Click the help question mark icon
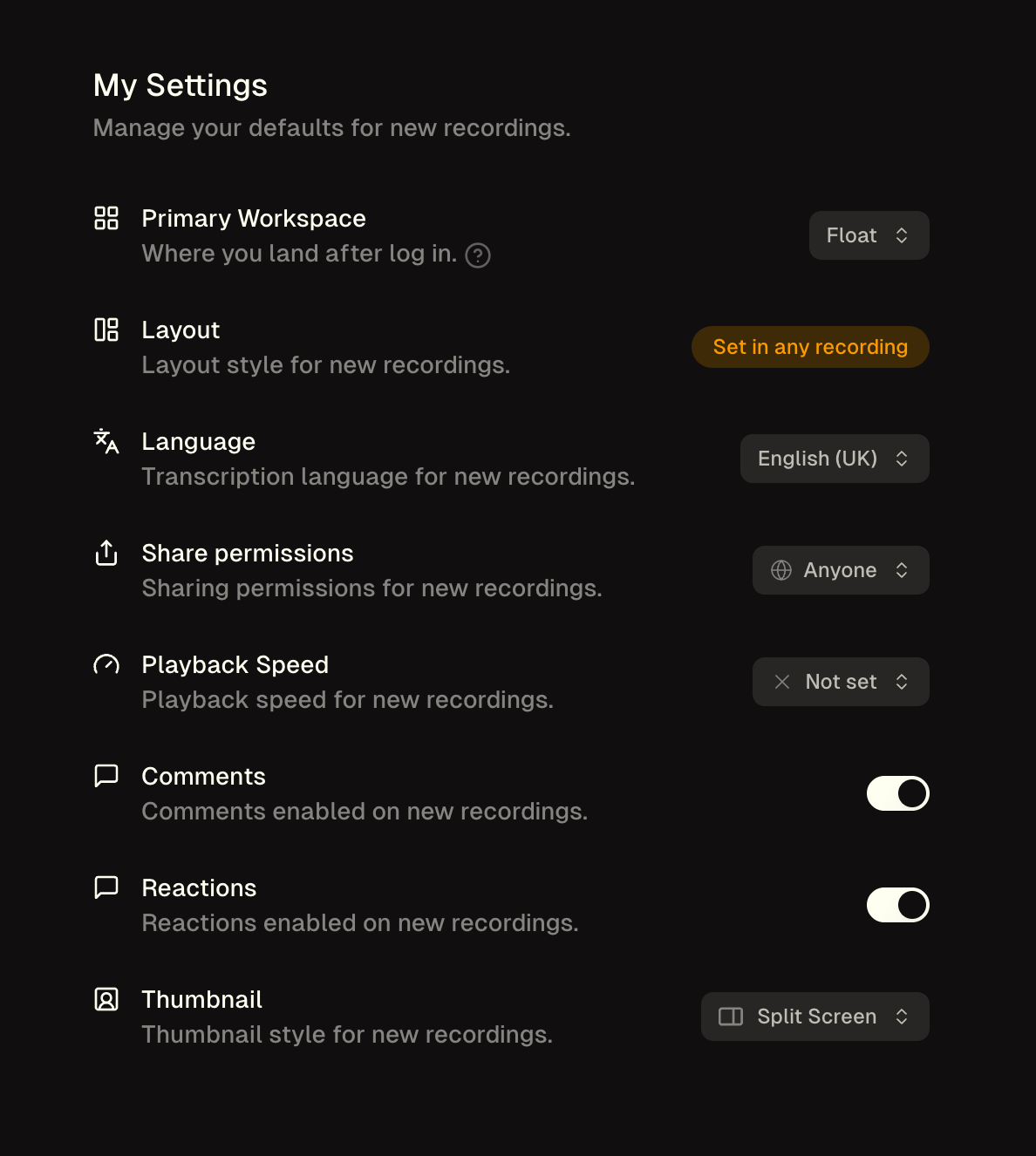 coord(478,255)
